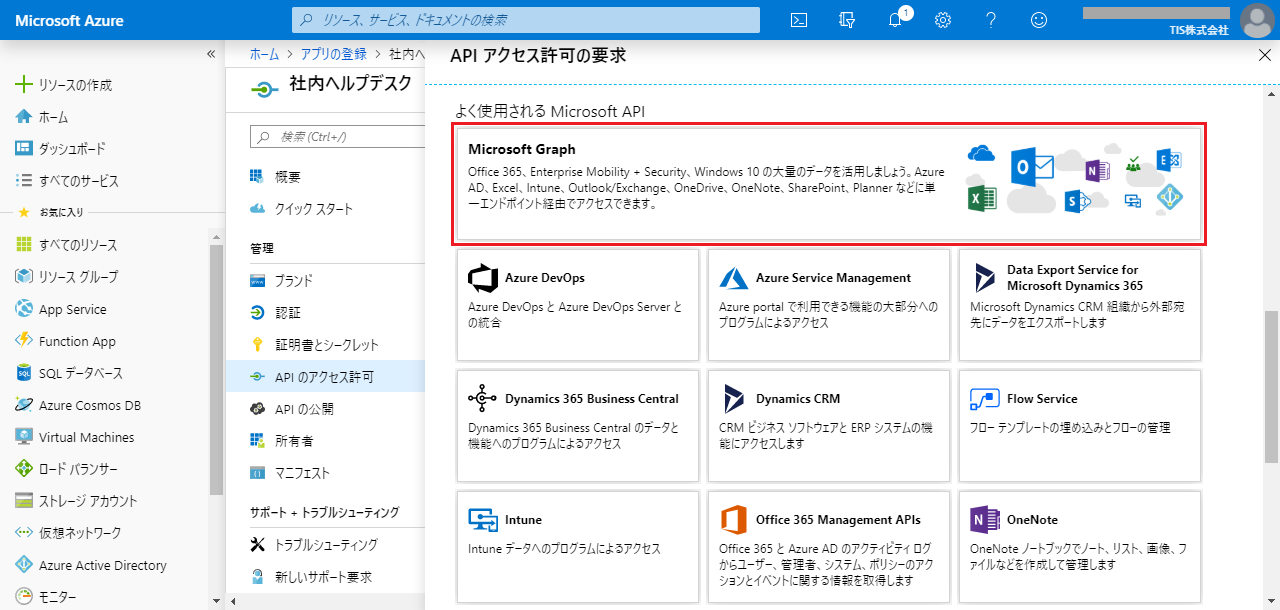
Task: Click the ホーム breadcrumb link
Action: coord(264,54)
